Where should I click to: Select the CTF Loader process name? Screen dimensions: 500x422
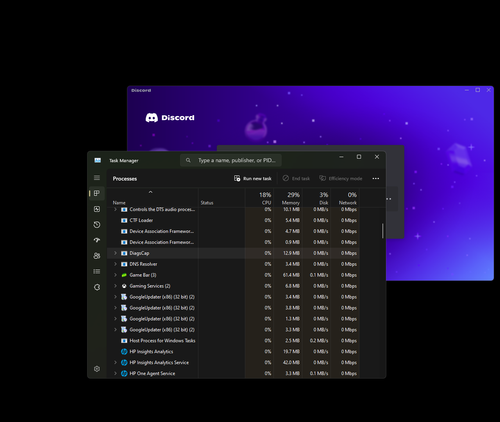[x=141, y=220]
